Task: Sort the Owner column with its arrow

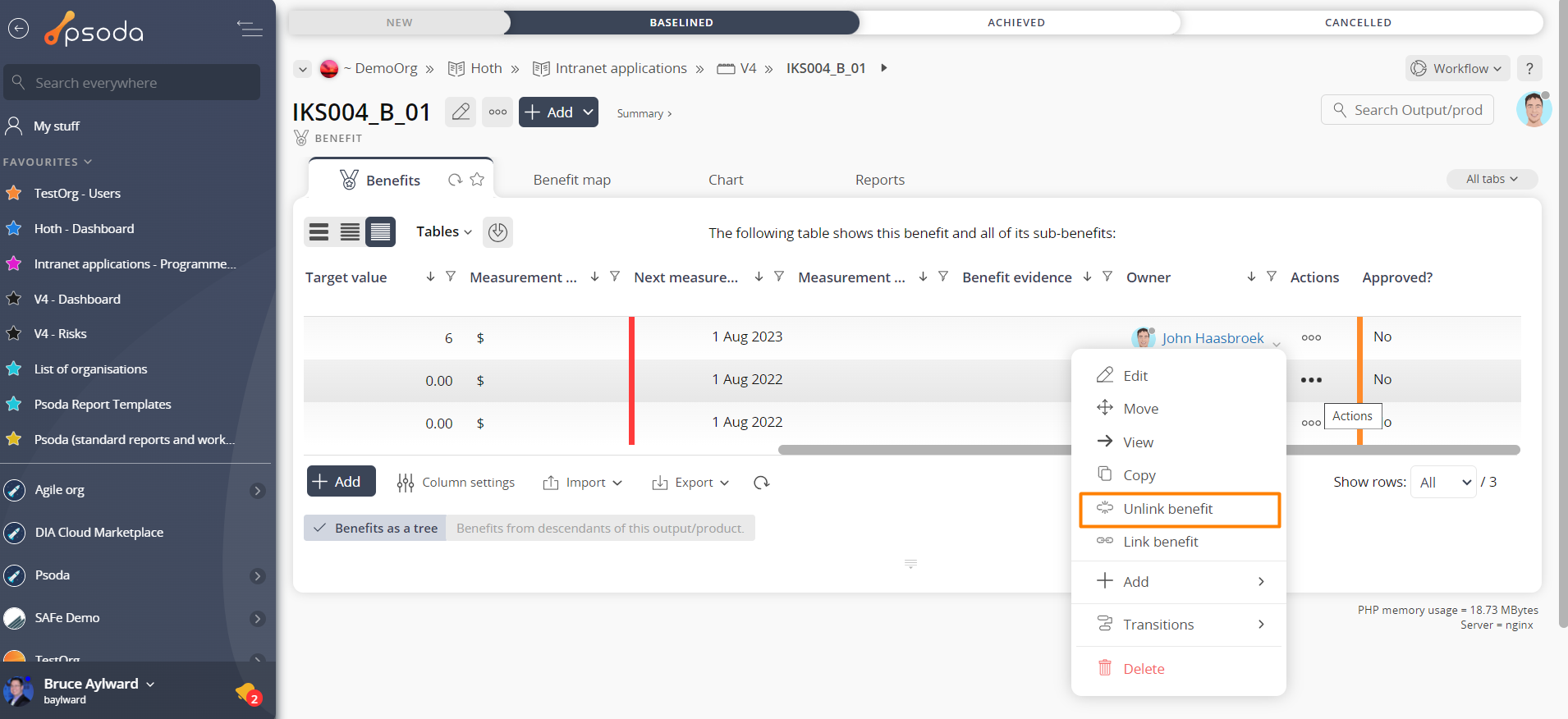Action: tap(1251, 277)
